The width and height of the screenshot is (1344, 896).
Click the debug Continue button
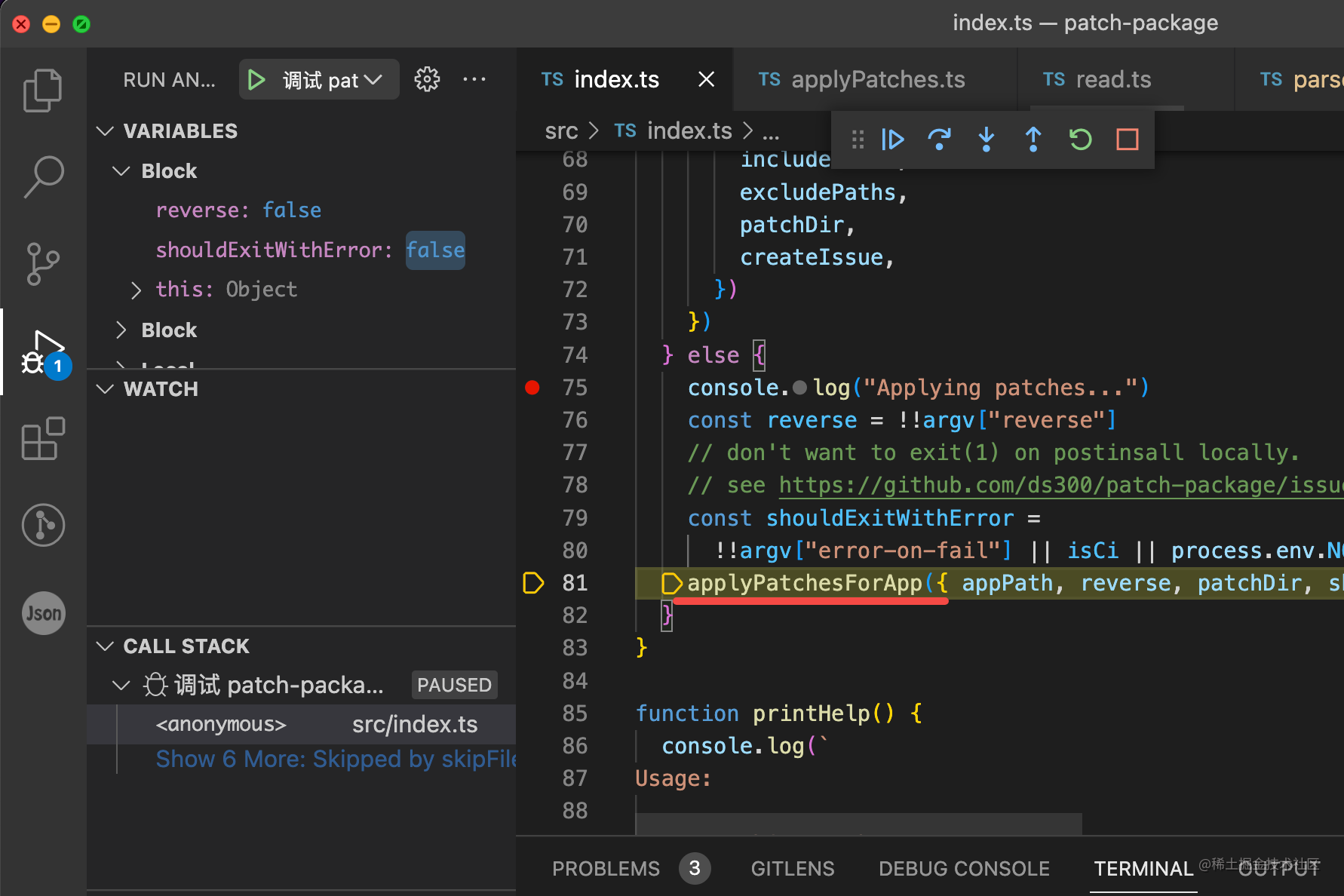(x=893, y=140)
